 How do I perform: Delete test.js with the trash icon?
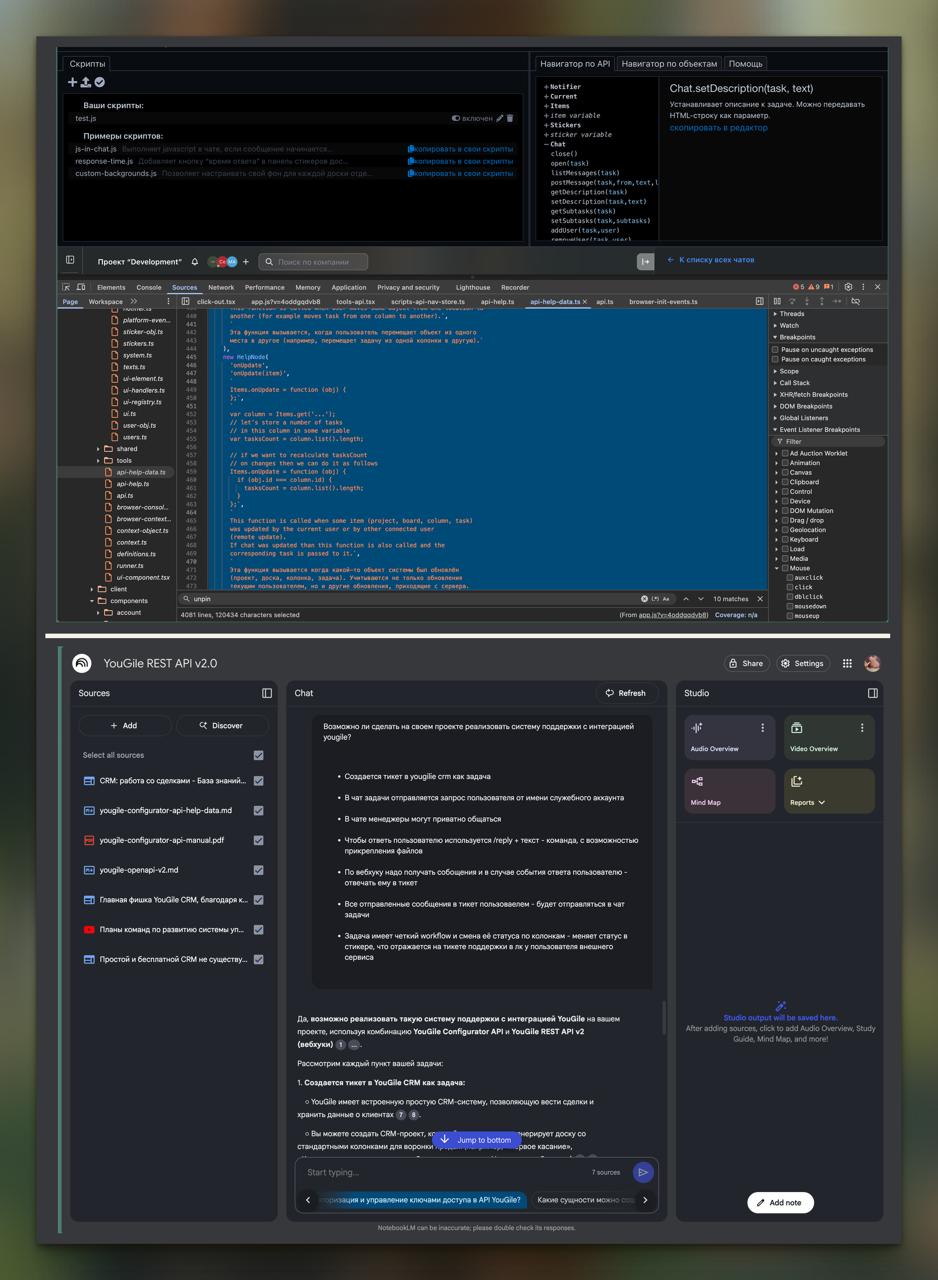click(x=510, y=118)
